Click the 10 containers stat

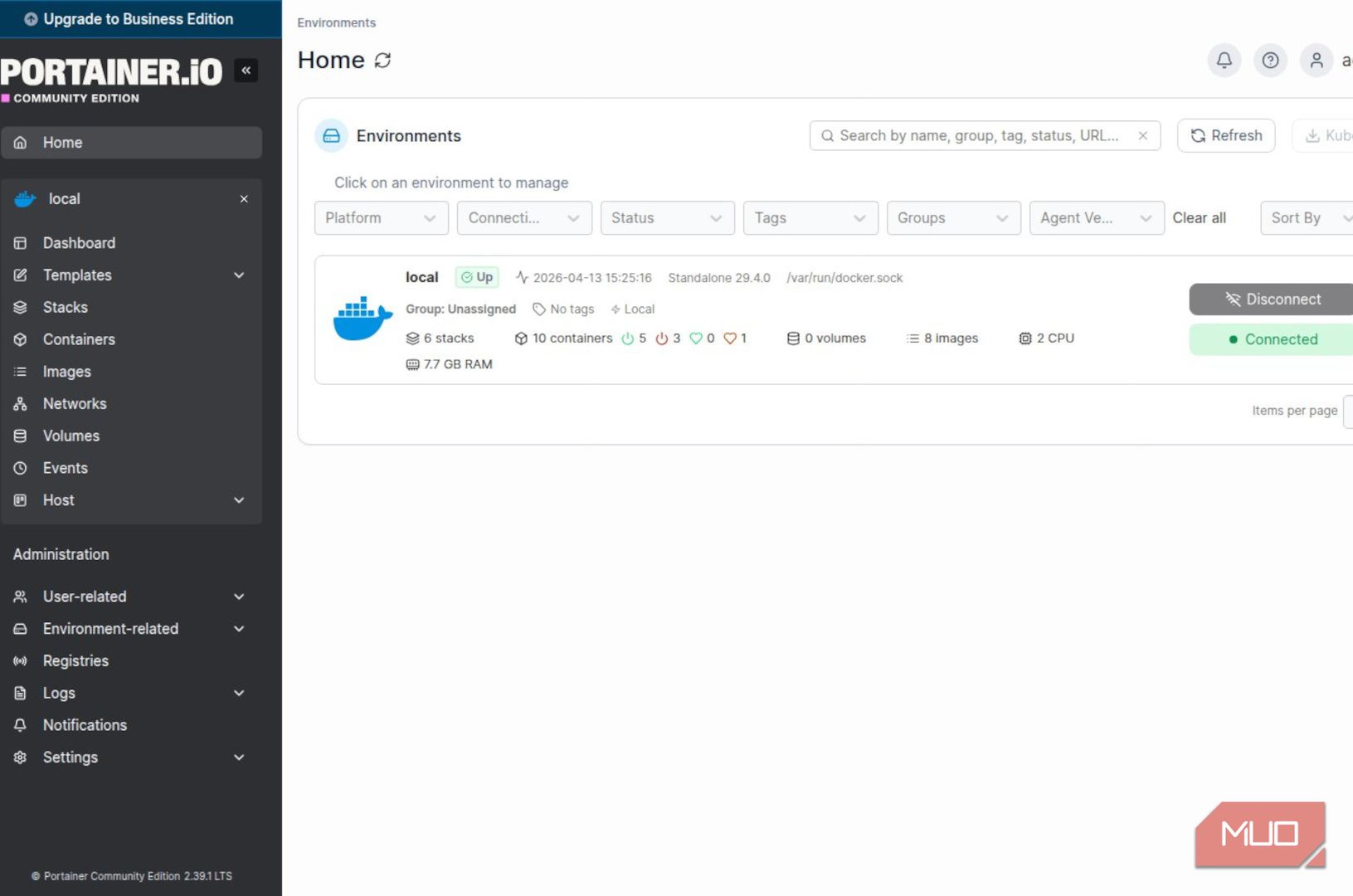click(x=563, y=338)
